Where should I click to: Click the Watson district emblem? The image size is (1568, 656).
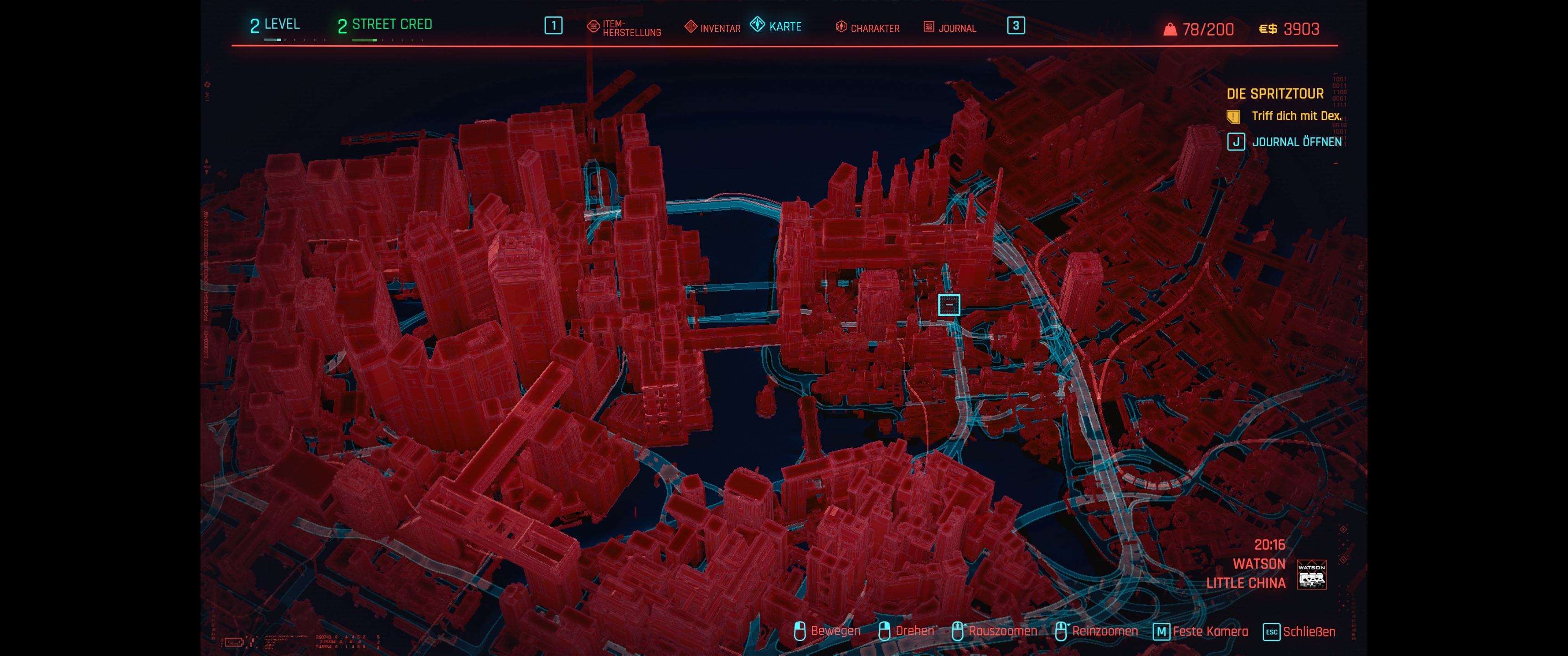1312,574
